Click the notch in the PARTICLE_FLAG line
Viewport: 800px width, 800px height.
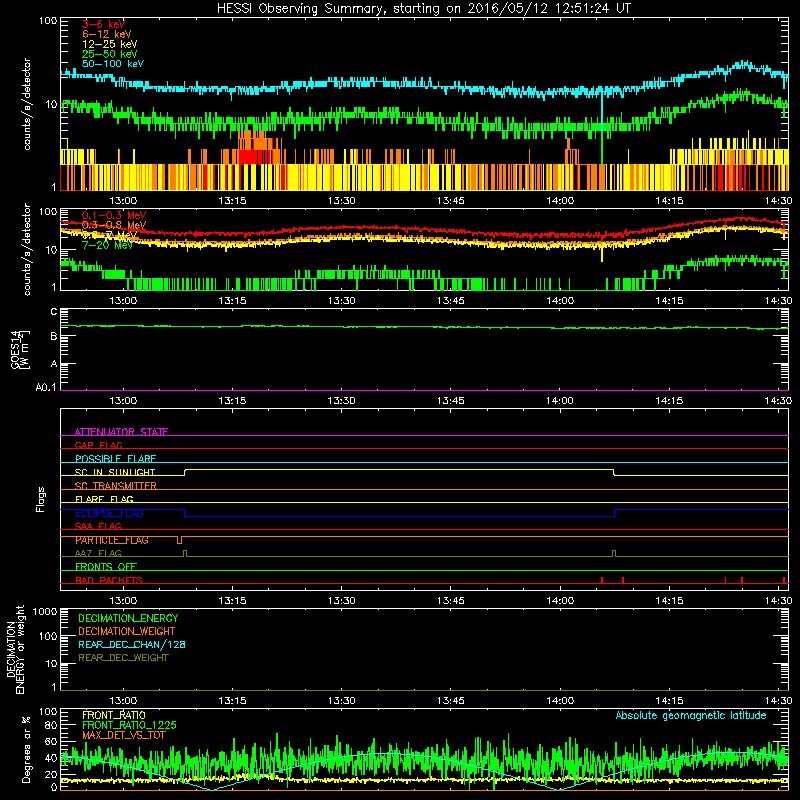(179, 540)
